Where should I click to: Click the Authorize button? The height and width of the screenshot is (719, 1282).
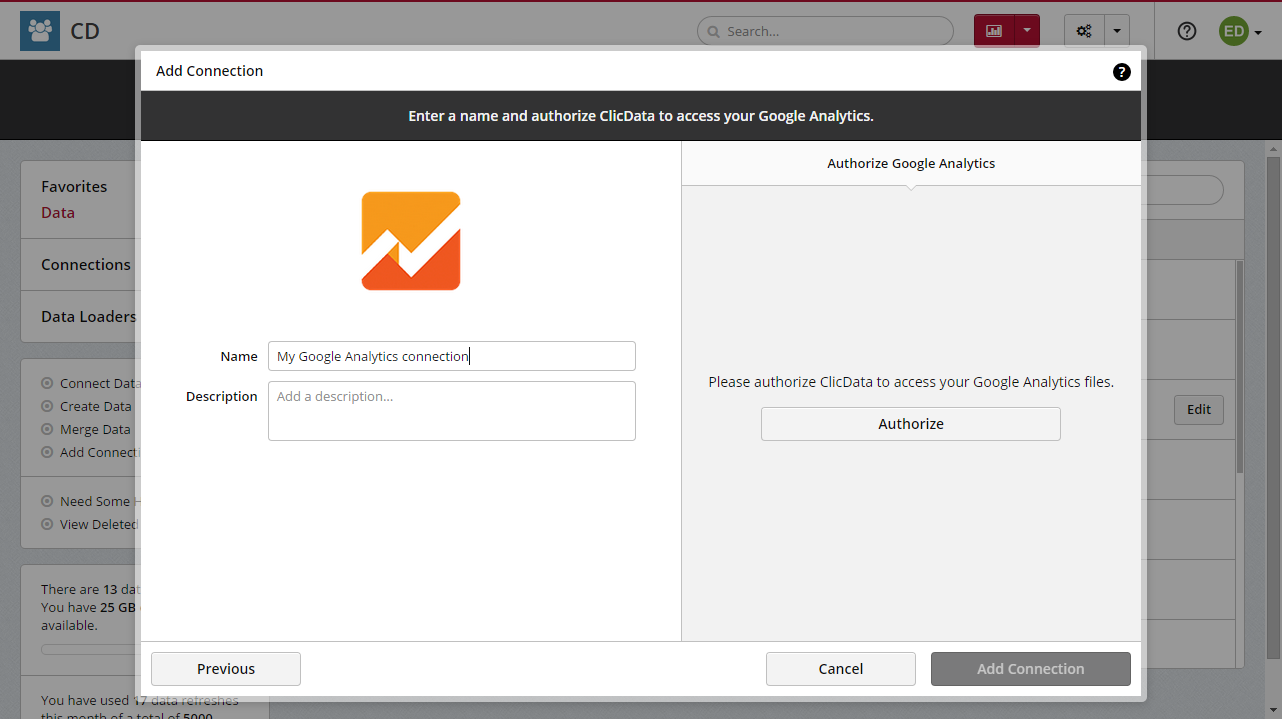(911, 424)
